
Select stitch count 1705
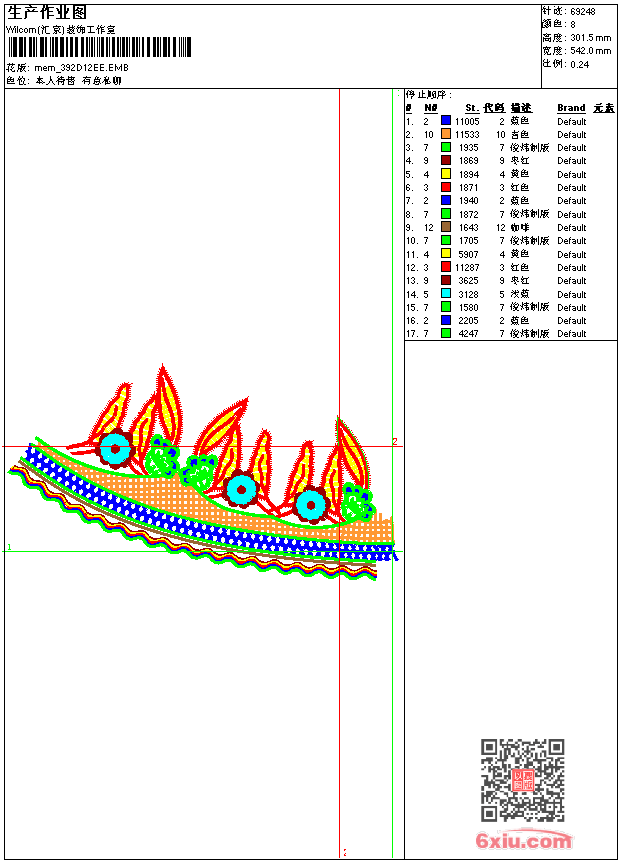pyautogui.click(x=469, y=241)
